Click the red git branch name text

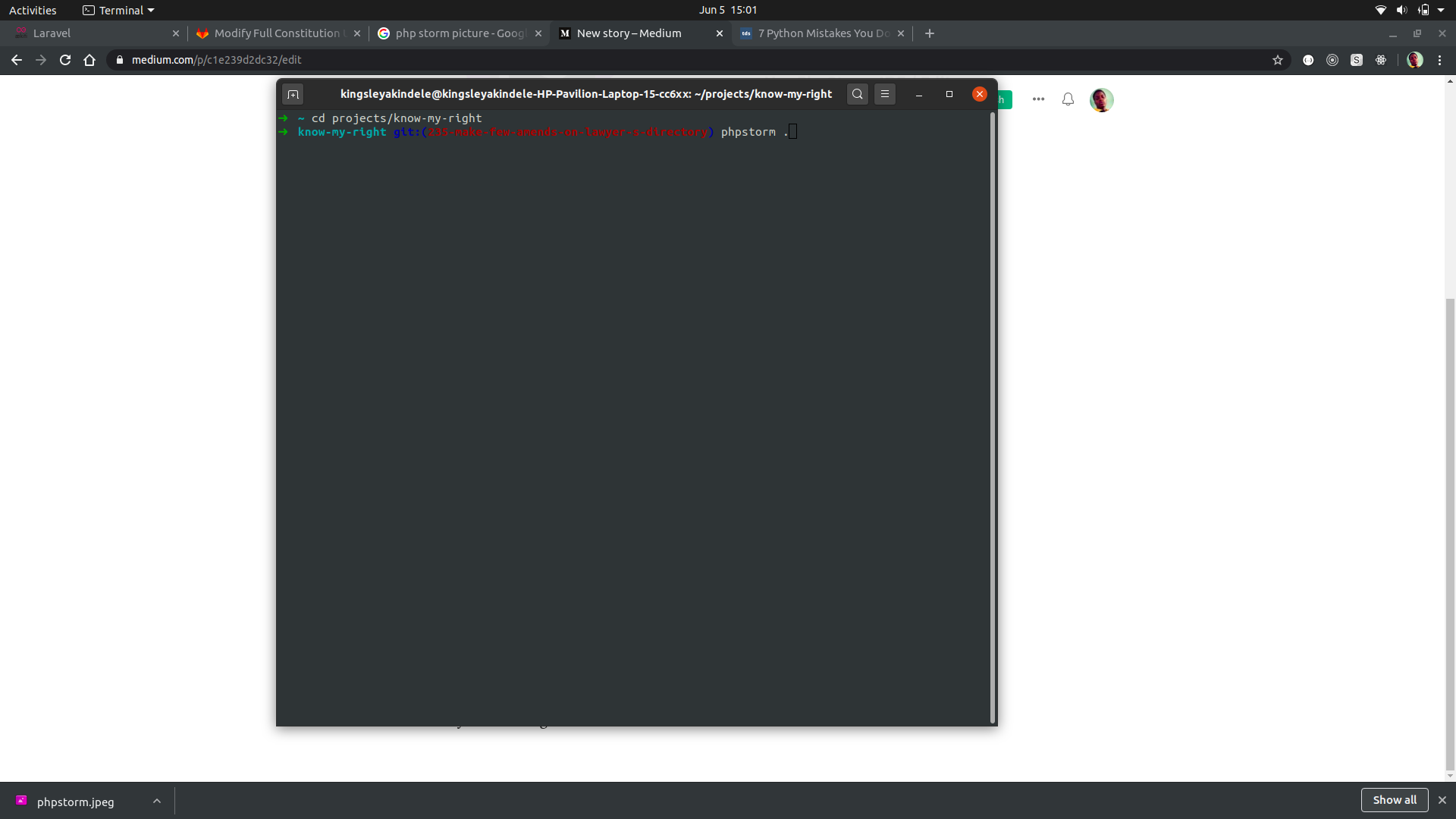click(567, 132)
